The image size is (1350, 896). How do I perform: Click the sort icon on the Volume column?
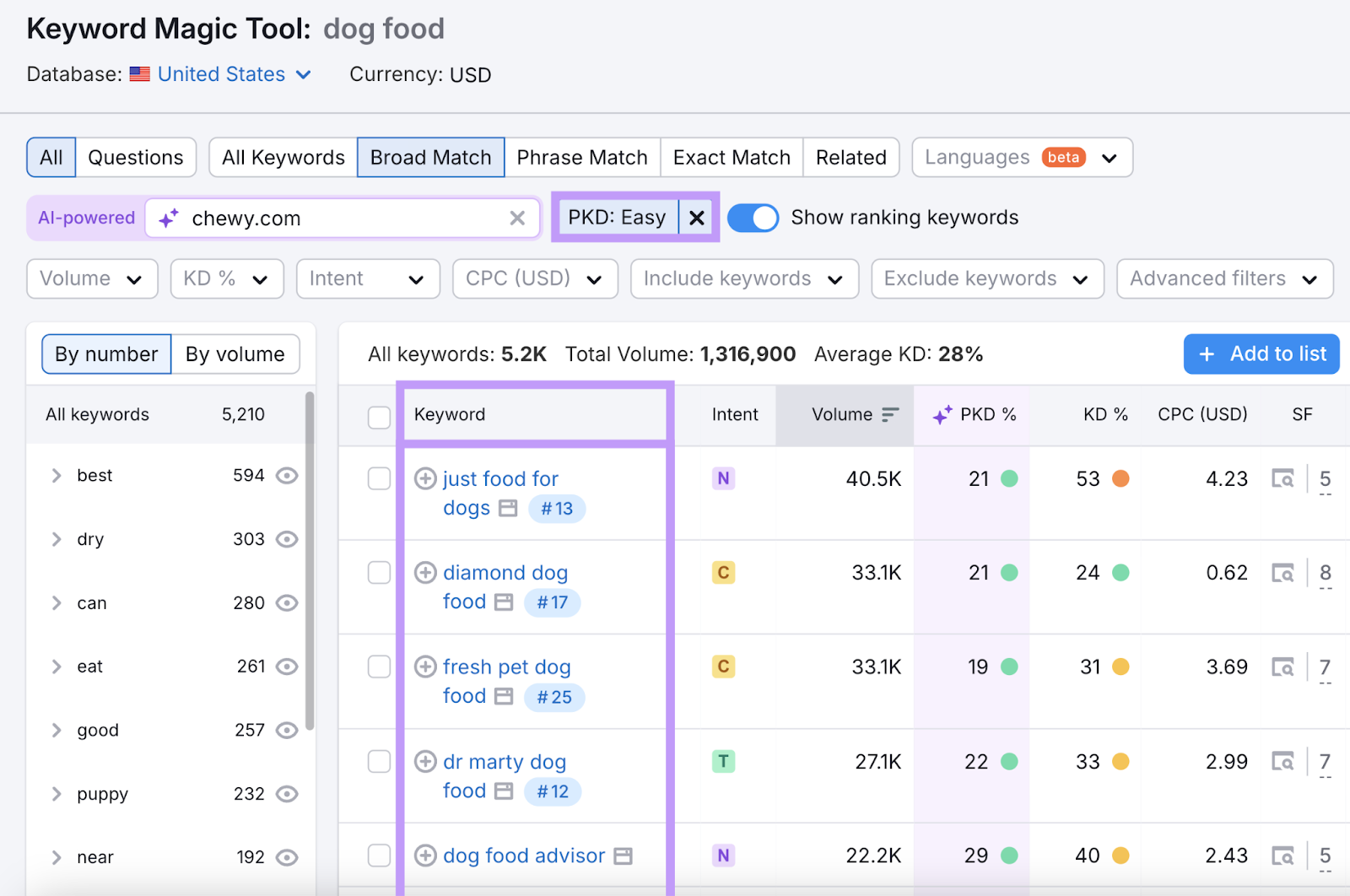(x=890, y=414)
